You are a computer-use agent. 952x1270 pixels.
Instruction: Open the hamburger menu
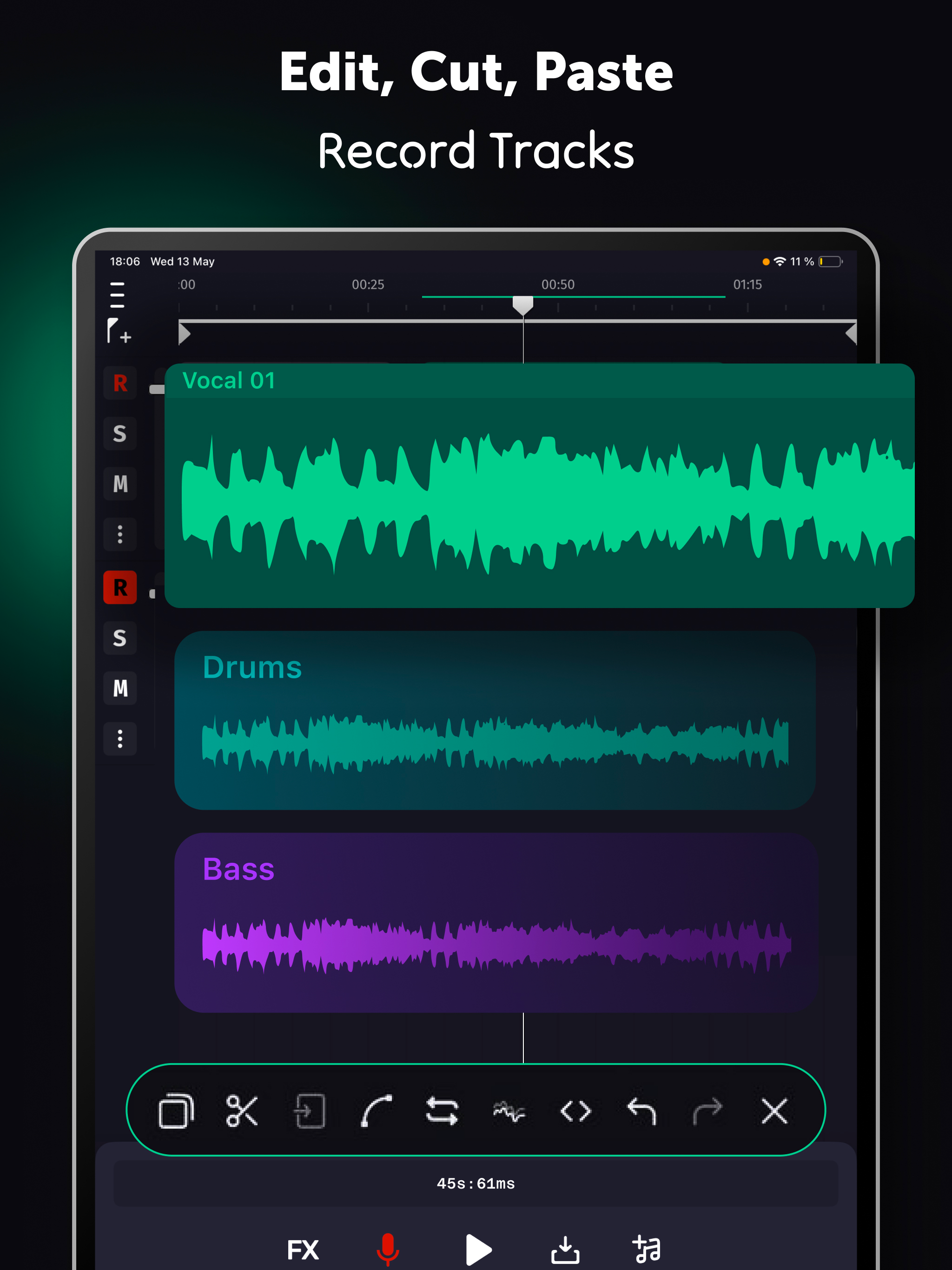click(x=117, y=295)
